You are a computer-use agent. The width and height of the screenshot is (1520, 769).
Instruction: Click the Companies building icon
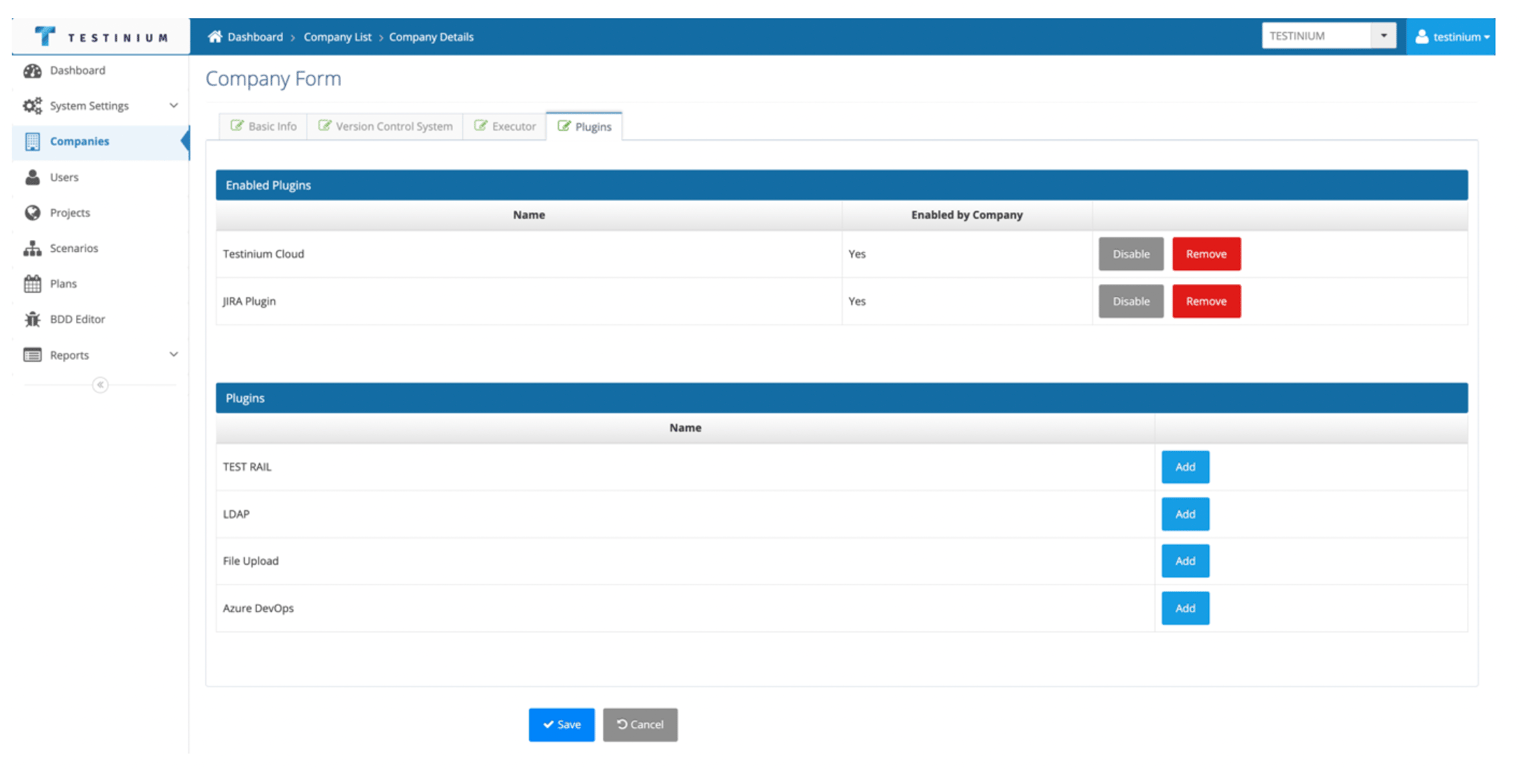pyautogui.click(x=32, y=142)
